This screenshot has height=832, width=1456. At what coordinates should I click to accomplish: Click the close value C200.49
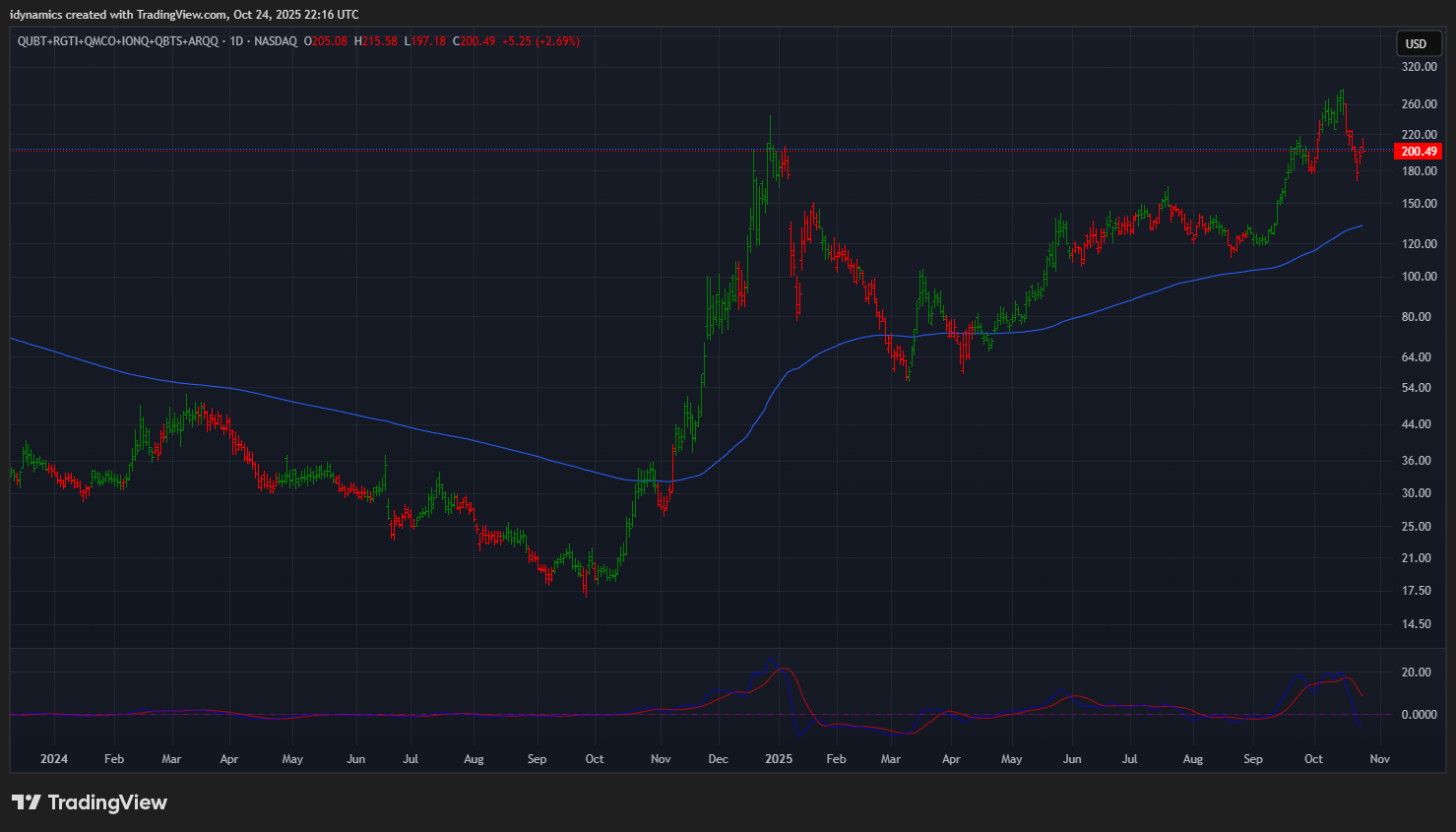(x=475, y=41)
